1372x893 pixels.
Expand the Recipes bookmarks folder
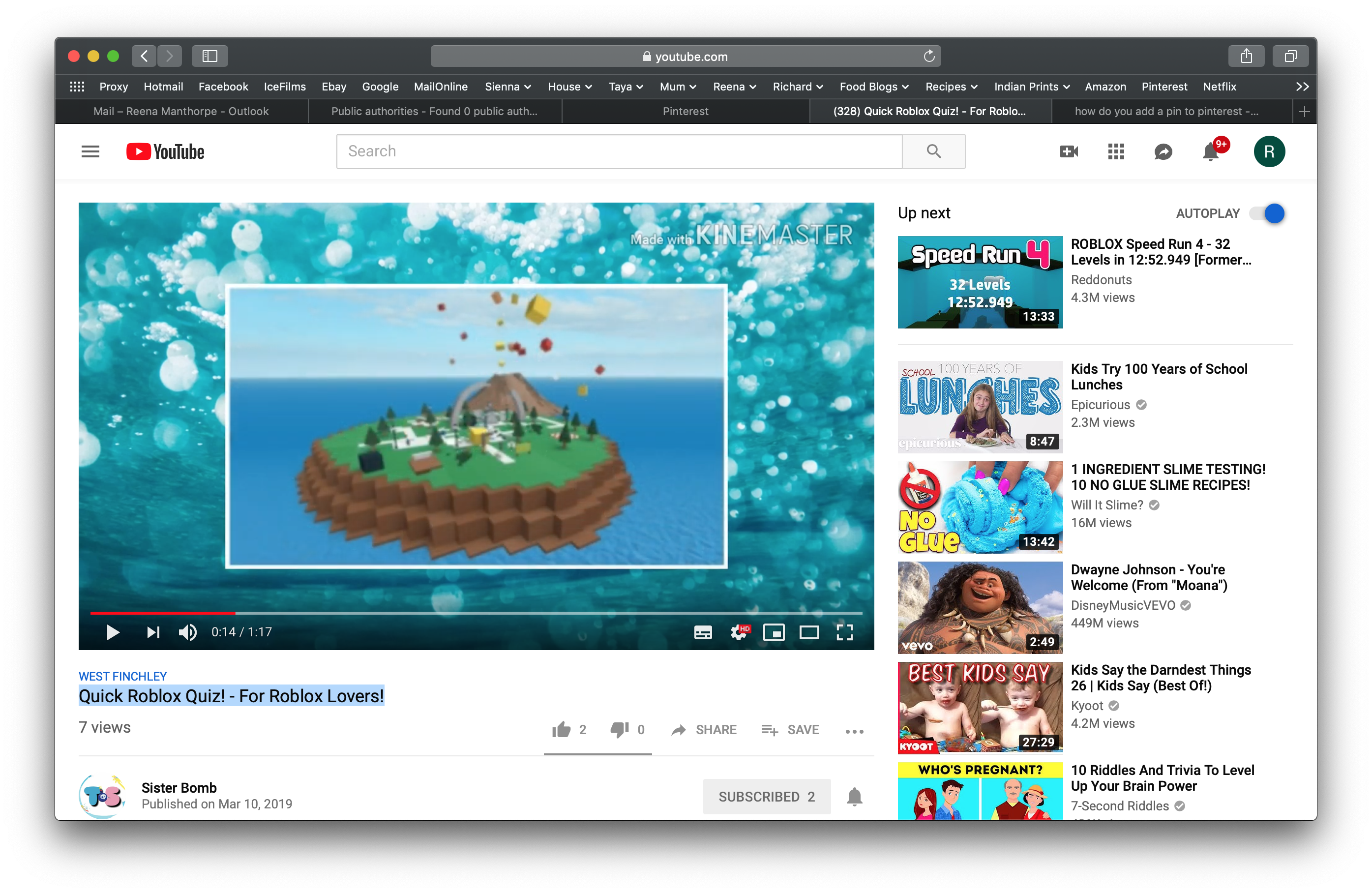click(952, 87)
